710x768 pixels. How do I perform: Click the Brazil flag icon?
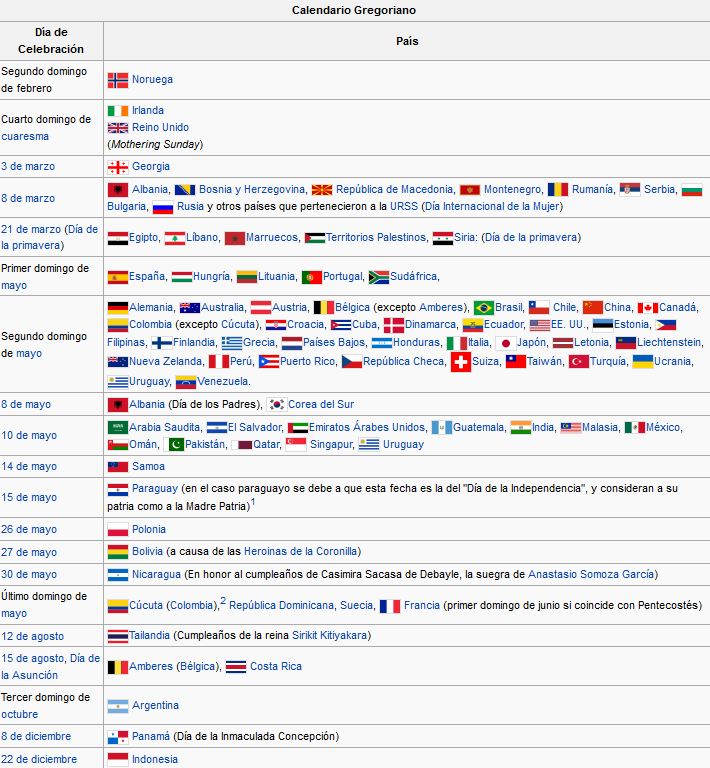484,308
